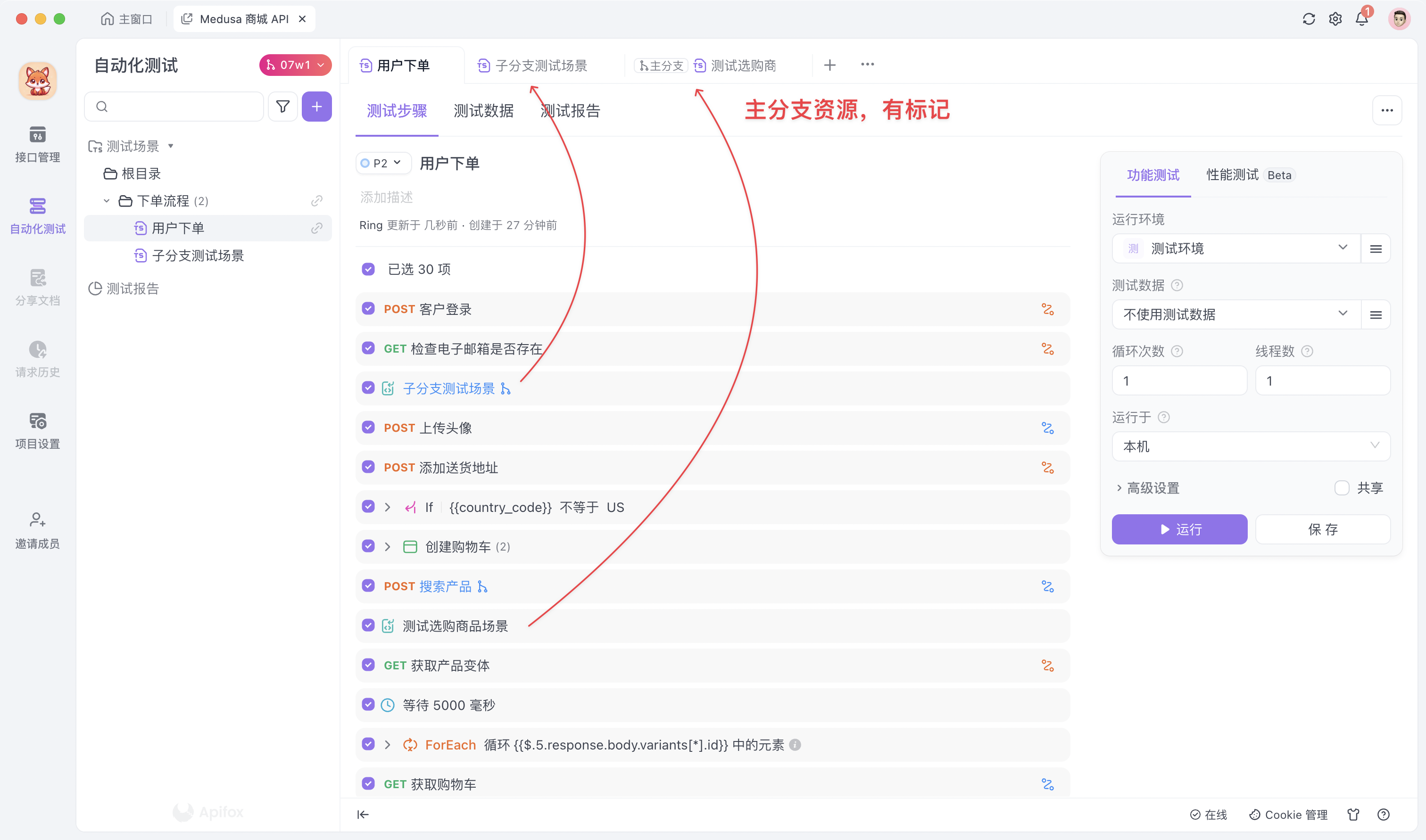1426x840 pixels.
Task: Click the 循环次数 input field
Action: [1179, 380]
